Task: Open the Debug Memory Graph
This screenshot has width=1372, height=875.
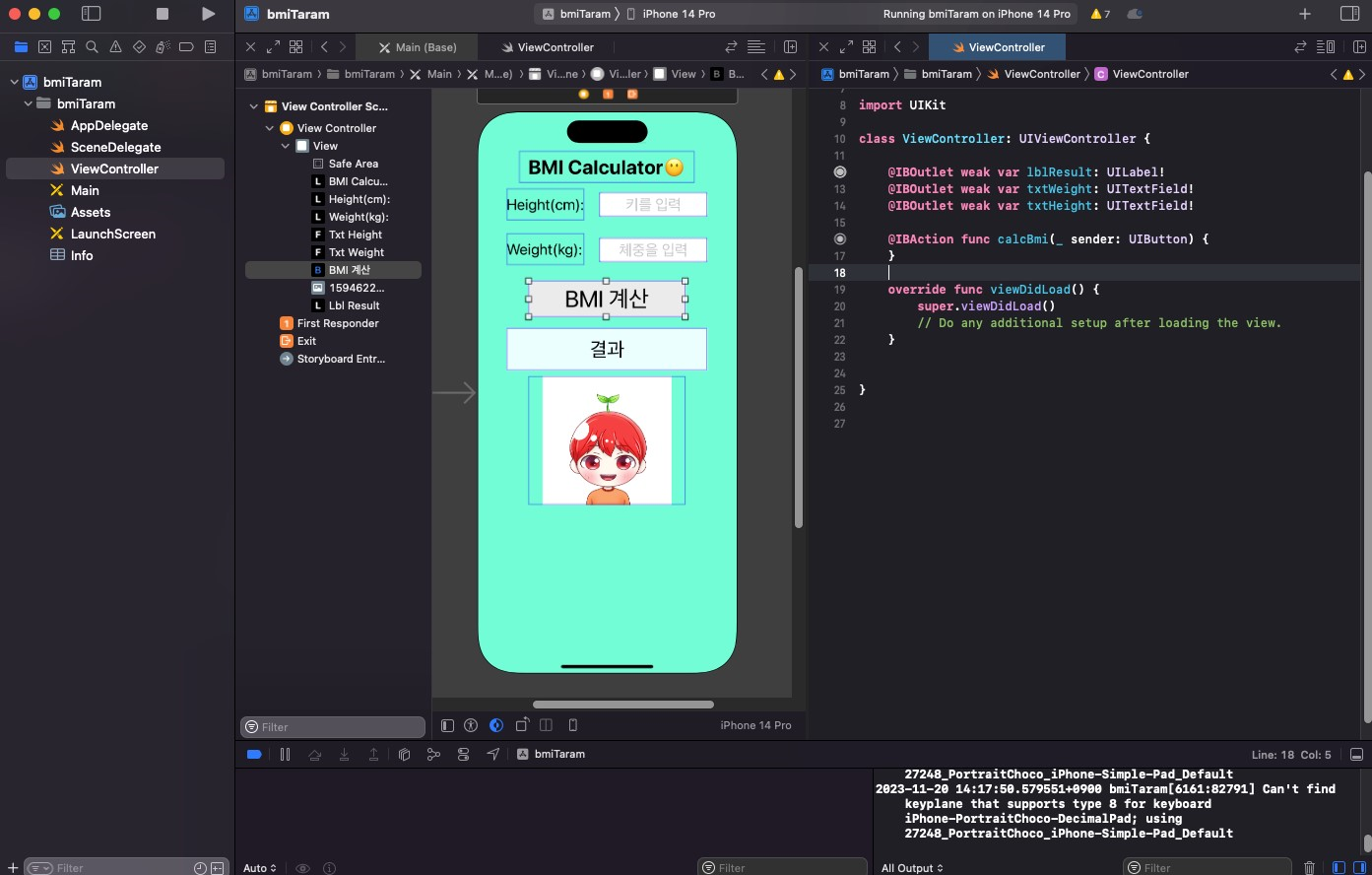Action: pyautogui.click(x=433, y=754)
